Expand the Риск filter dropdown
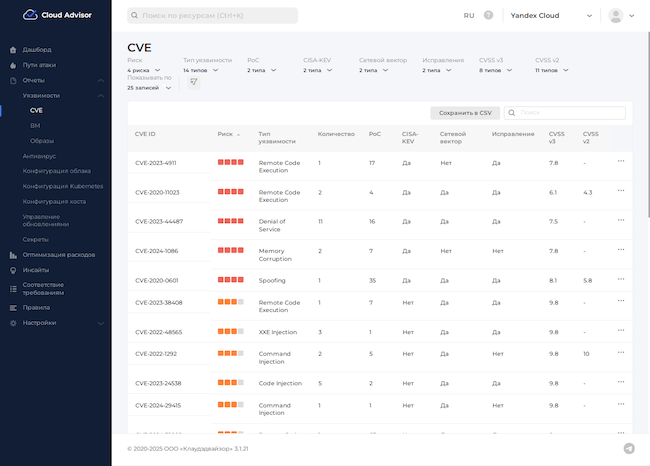Screen dimensions: 650x466 pyautogui.click(x=150, y=71)
